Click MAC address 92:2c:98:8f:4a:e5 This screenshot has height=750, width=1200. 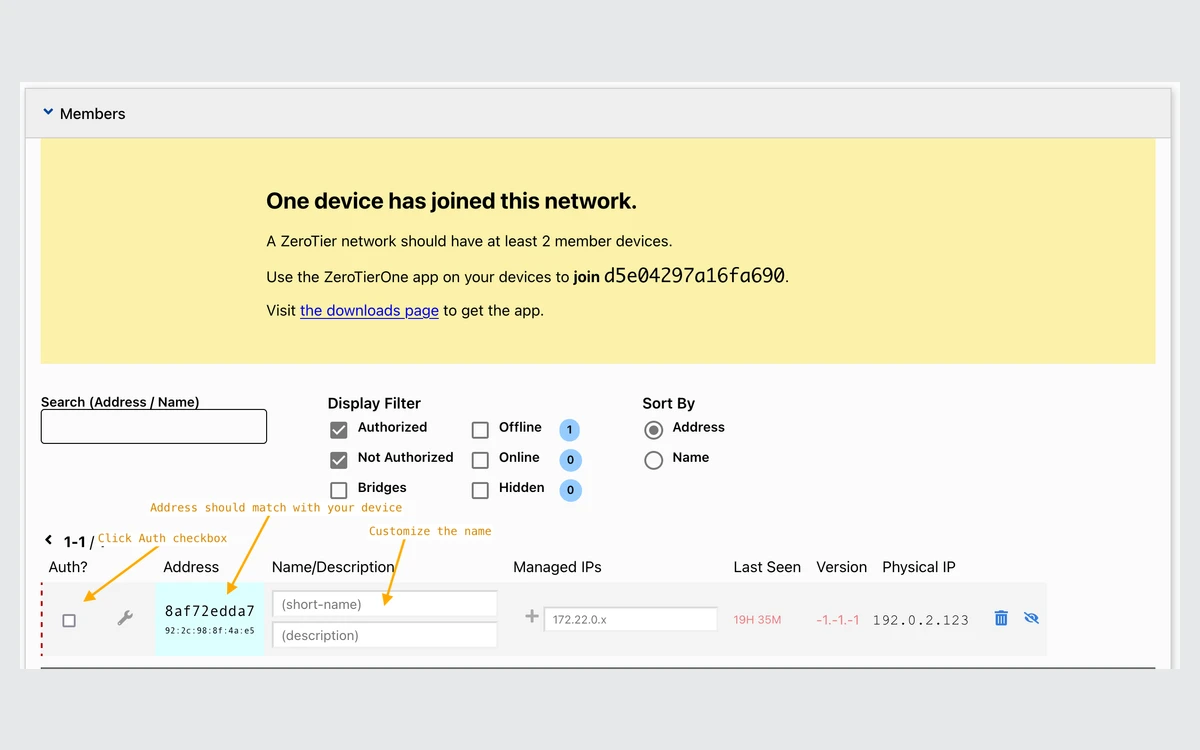click(x=210, y=631)
